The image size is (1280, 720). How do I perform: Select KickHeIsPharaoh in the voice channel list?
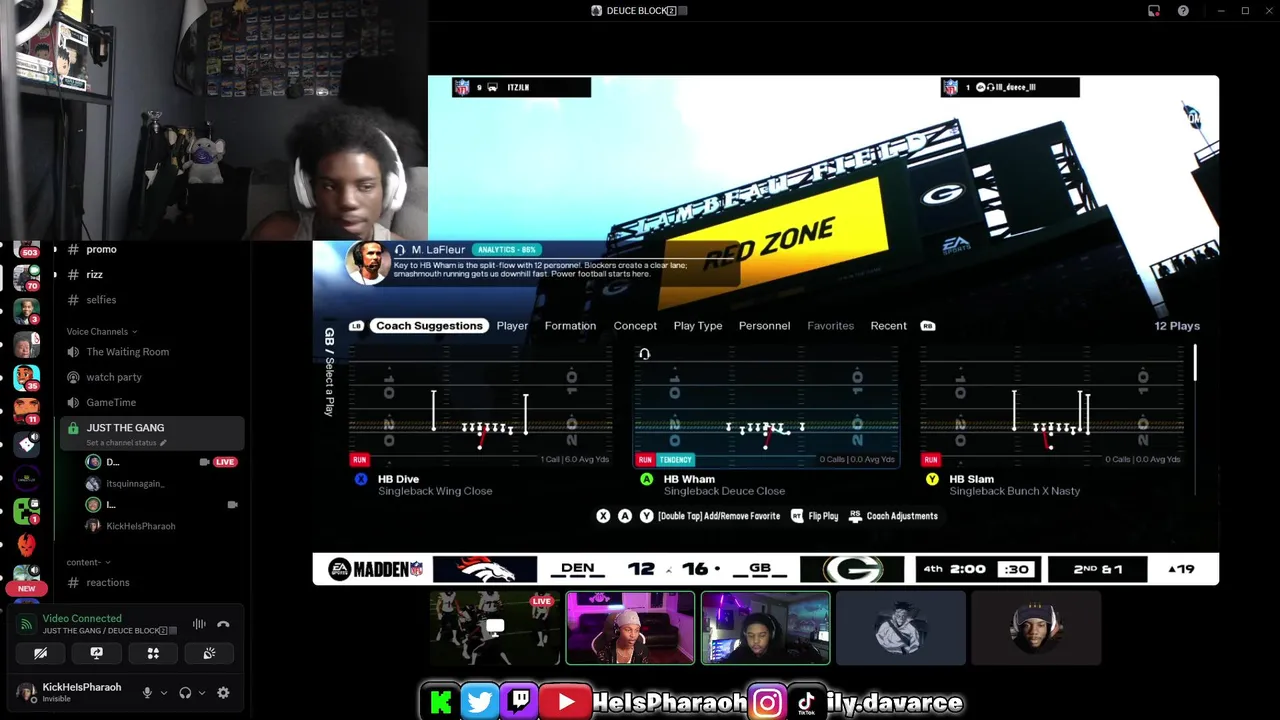tap(141, 526)
